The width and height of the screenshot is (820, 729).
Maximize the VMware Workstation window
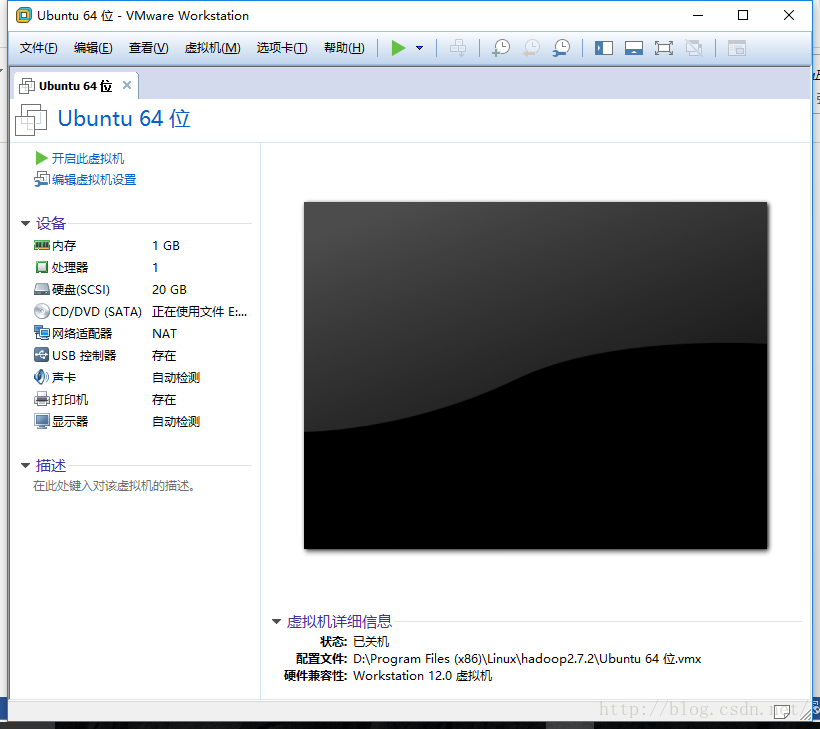(743, 16)
